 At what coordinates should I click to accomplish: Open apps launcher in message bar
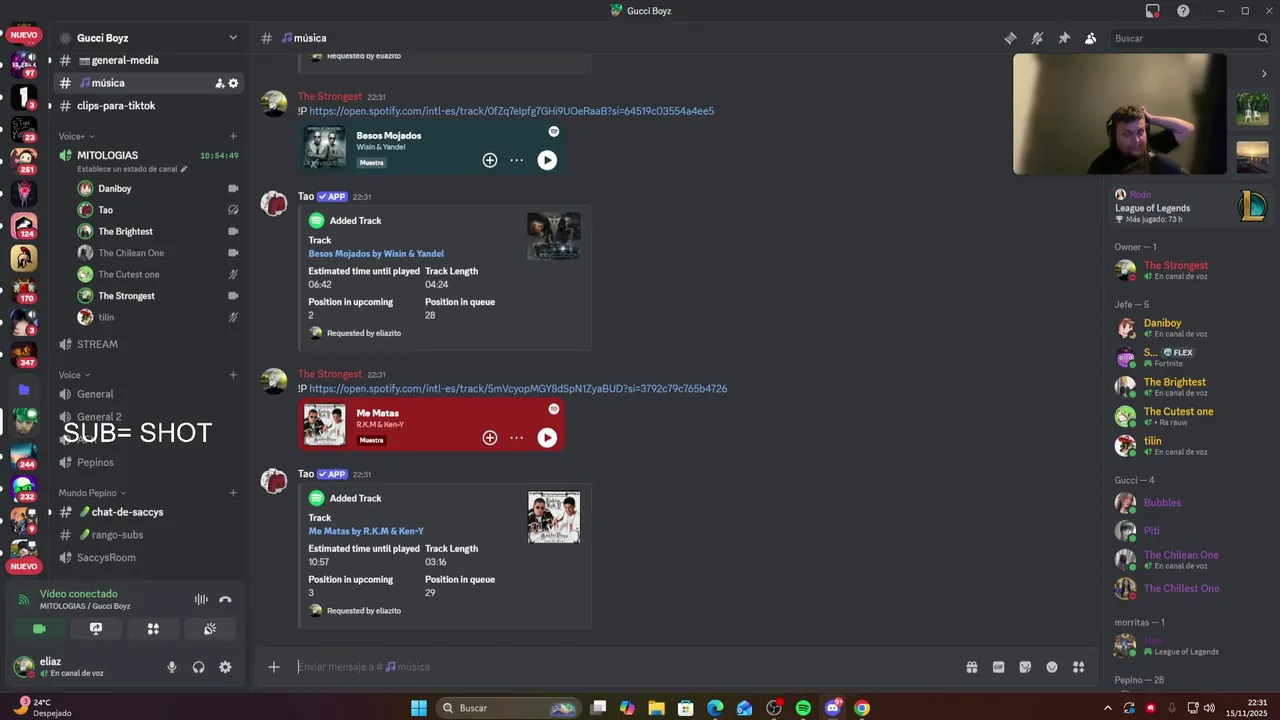click(x=1079, y=667)
